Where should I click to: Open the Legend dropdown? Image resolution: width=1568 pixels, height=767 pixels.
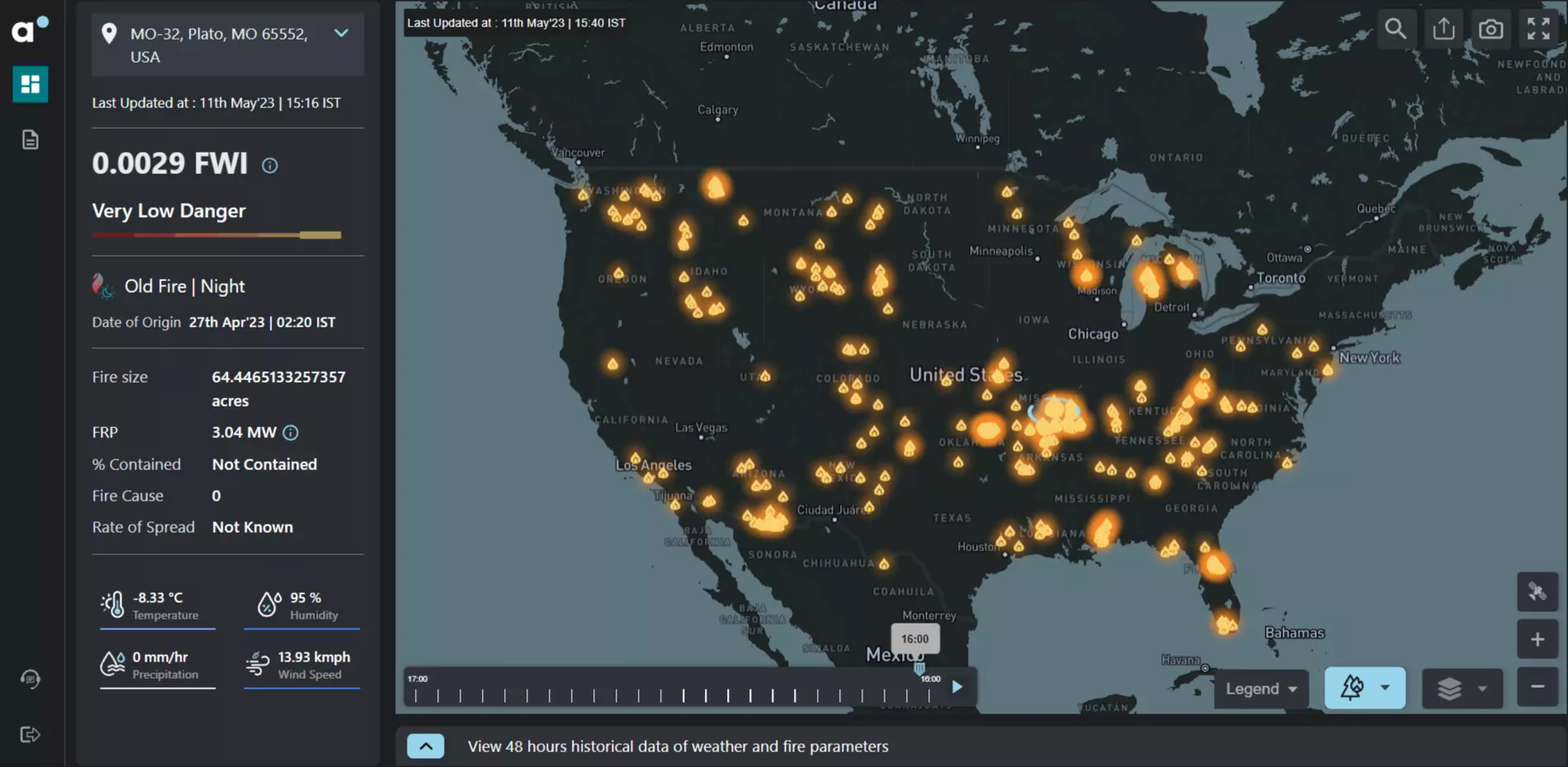[1261, 689]
